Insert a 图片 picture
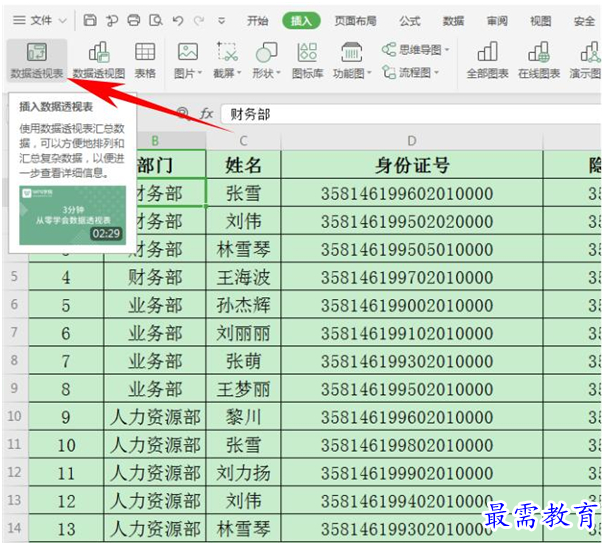Viewport: 606px width, 547px height. pos(188,60)
